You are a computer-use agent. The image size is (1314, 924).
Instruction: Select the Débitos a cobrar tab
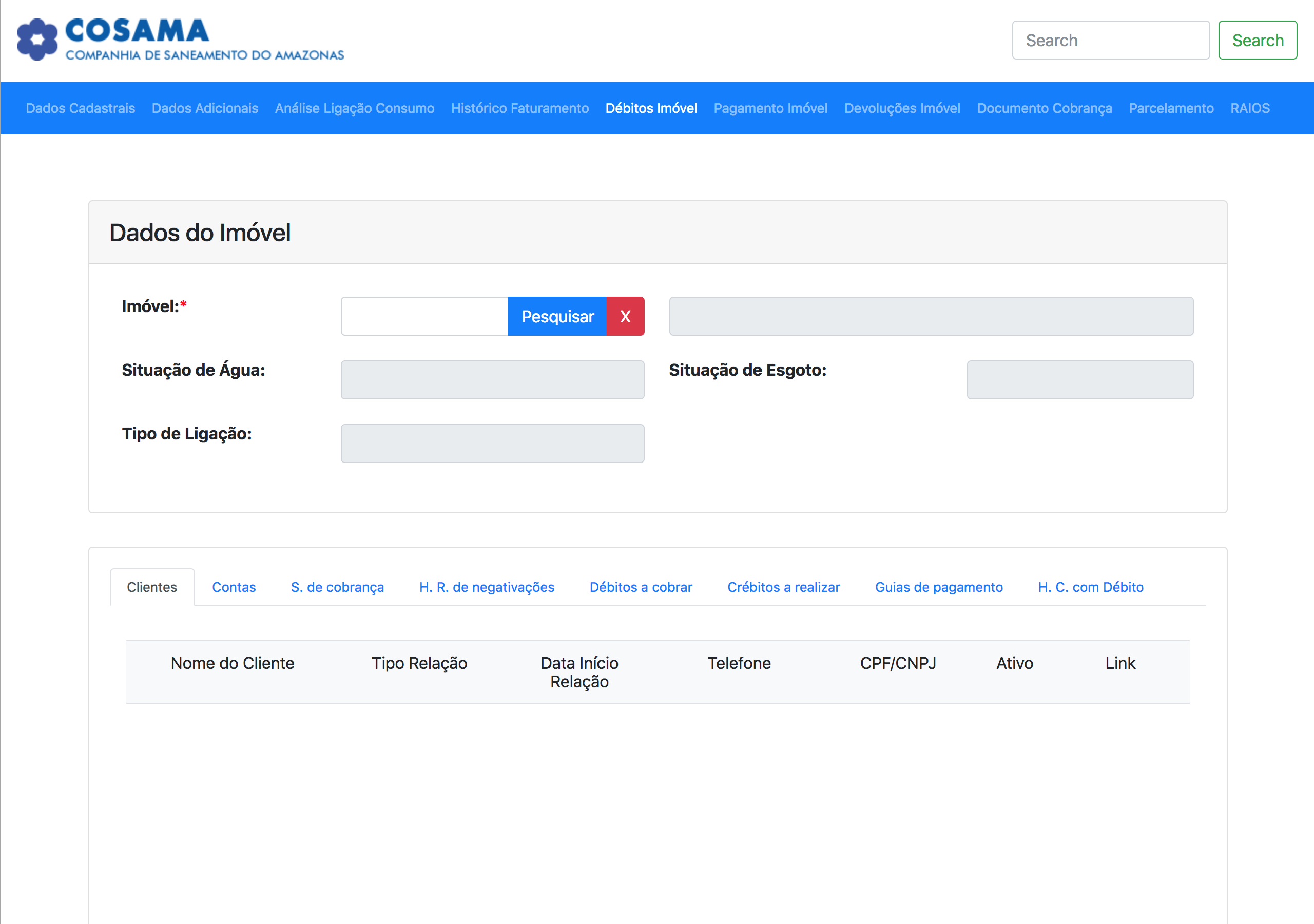[x=641, y=587]
